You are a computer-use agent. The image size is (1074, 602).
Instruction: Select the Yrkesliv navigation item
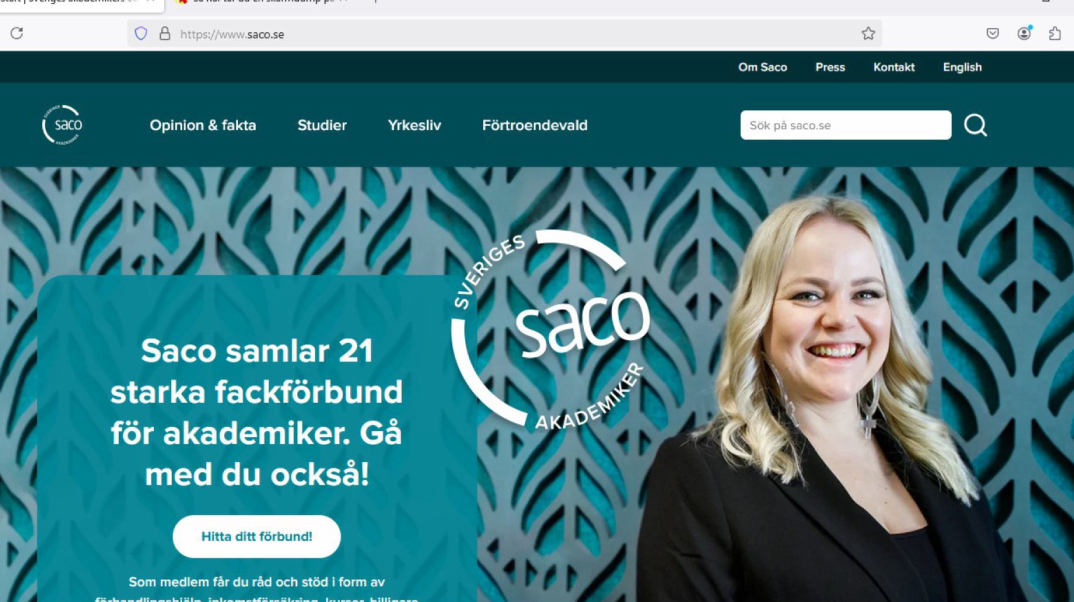[414, 125]
